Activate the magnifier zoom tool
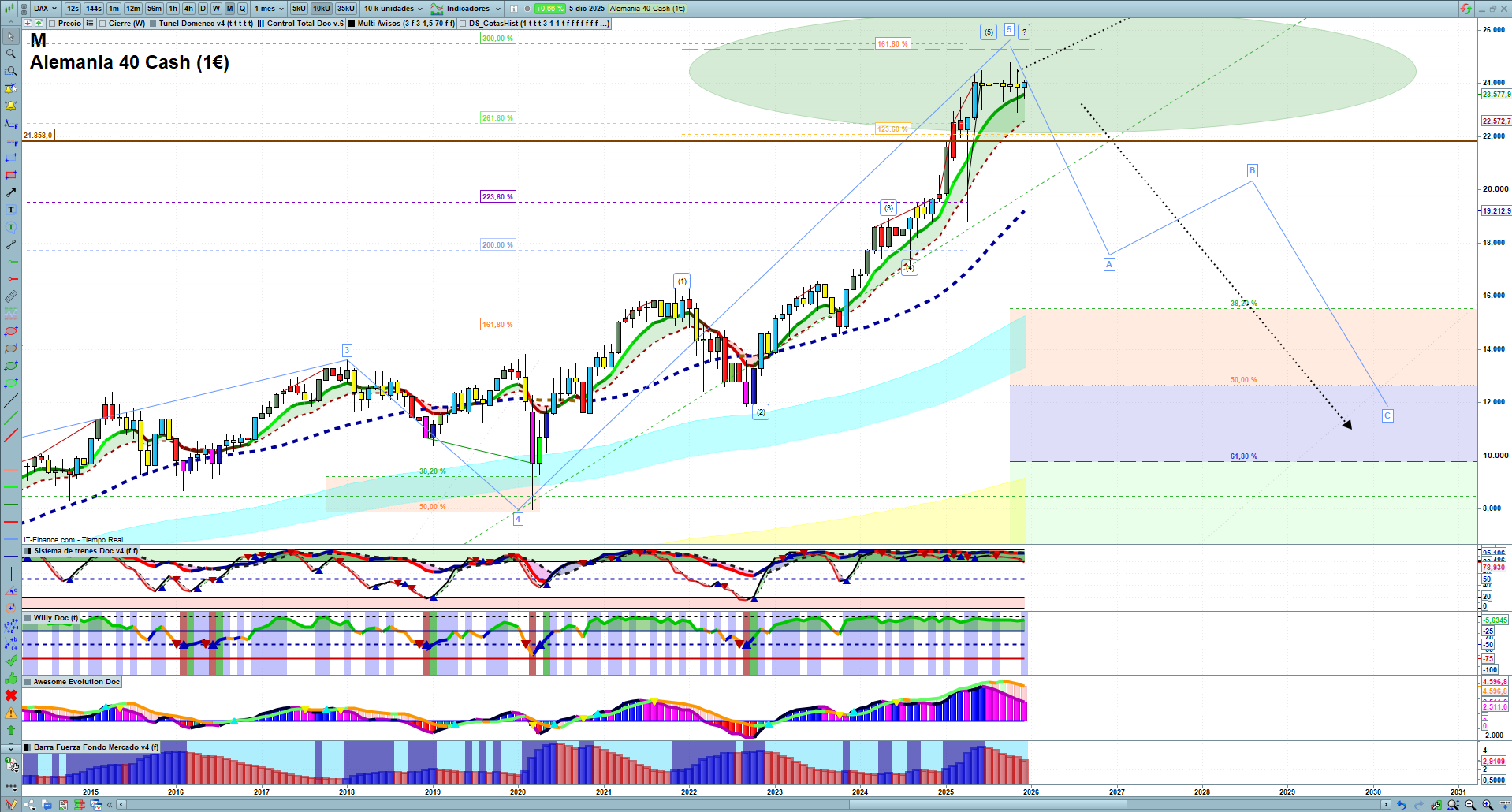 pos(11,54)
